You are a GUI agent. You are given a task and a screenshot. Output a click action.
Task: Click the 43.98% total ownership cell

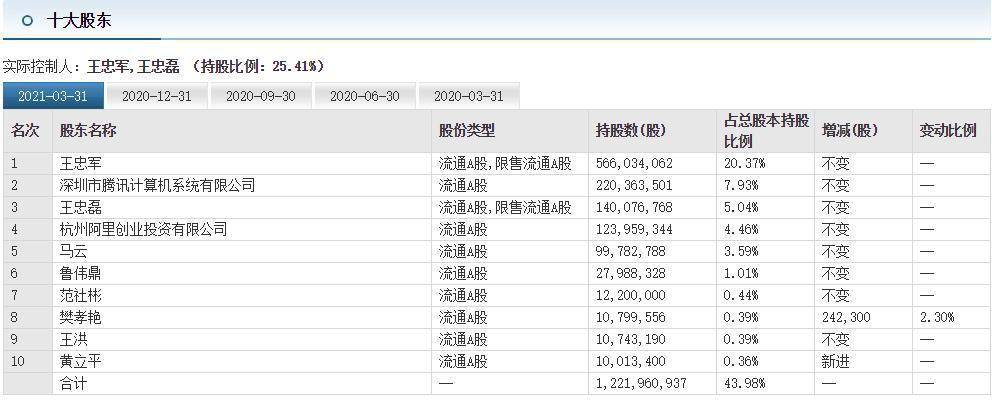(x=745, y=384)
